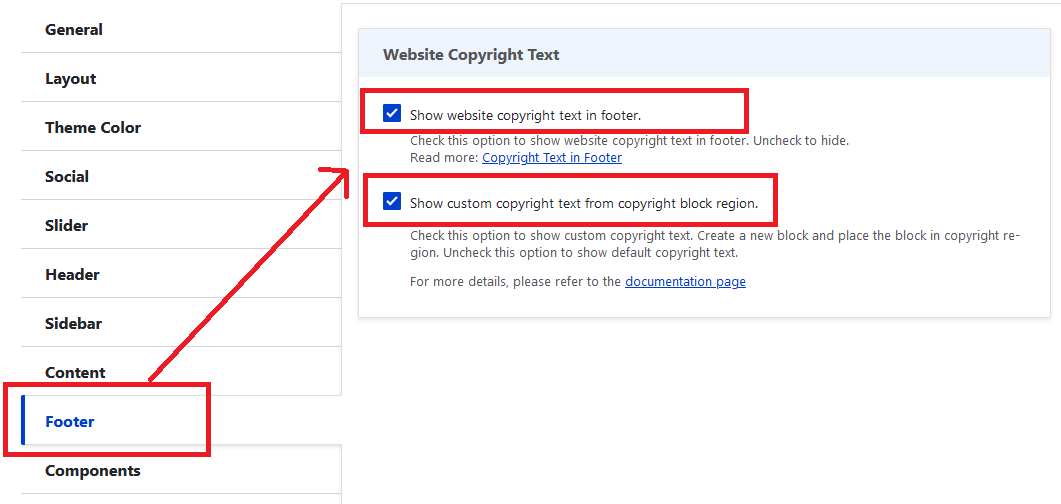Open the Slider settings tab
Screen dimensions: 1061x504
pos(67,226)
